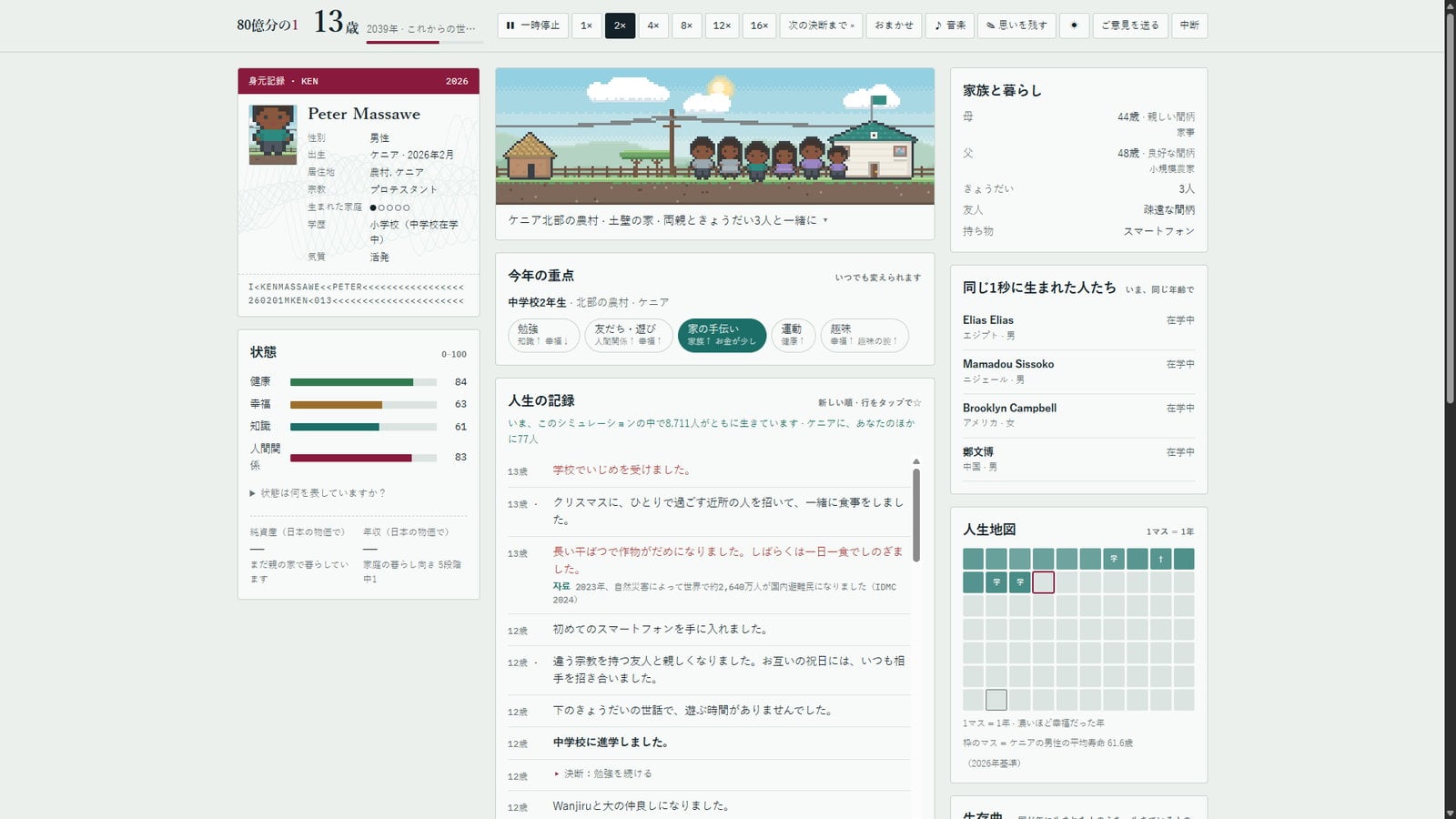Set speed to 1×
Viewport: 1456px width, 819px height.
tap(586, 25)
